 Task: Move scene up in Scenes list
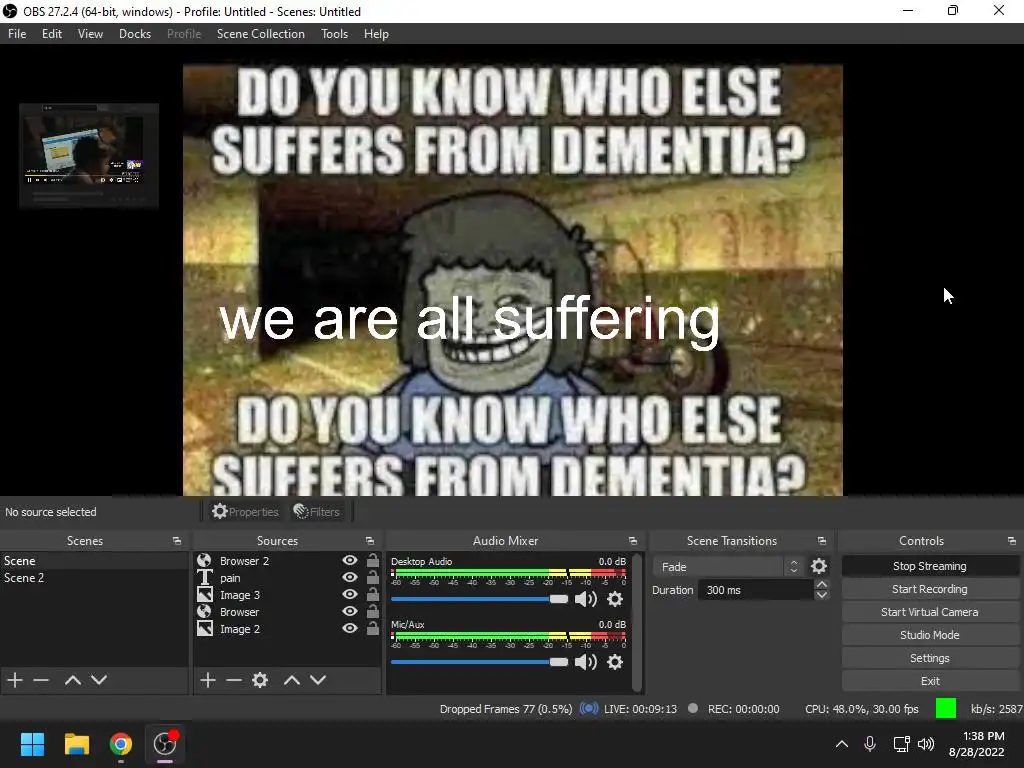click(72, 680)
